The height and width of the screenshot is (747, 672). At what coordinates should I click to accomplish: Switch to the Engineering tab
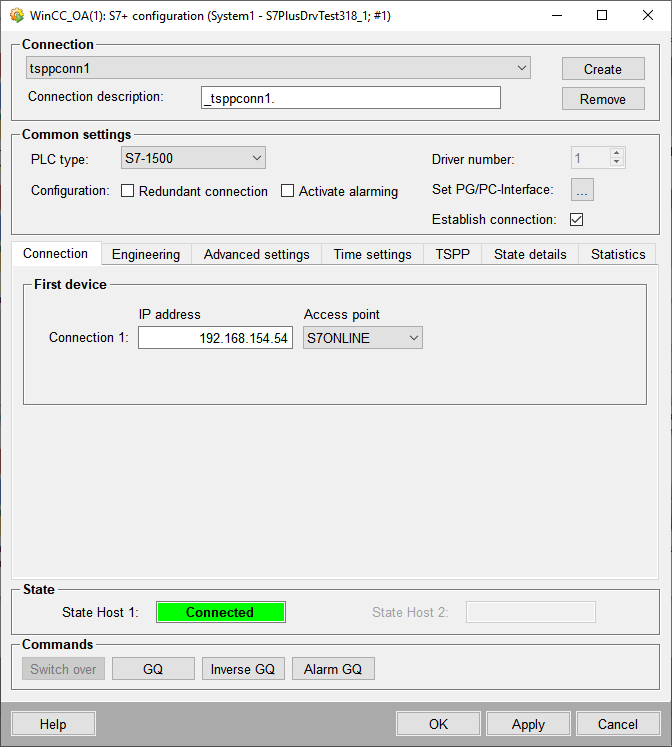tap(146, 254)
